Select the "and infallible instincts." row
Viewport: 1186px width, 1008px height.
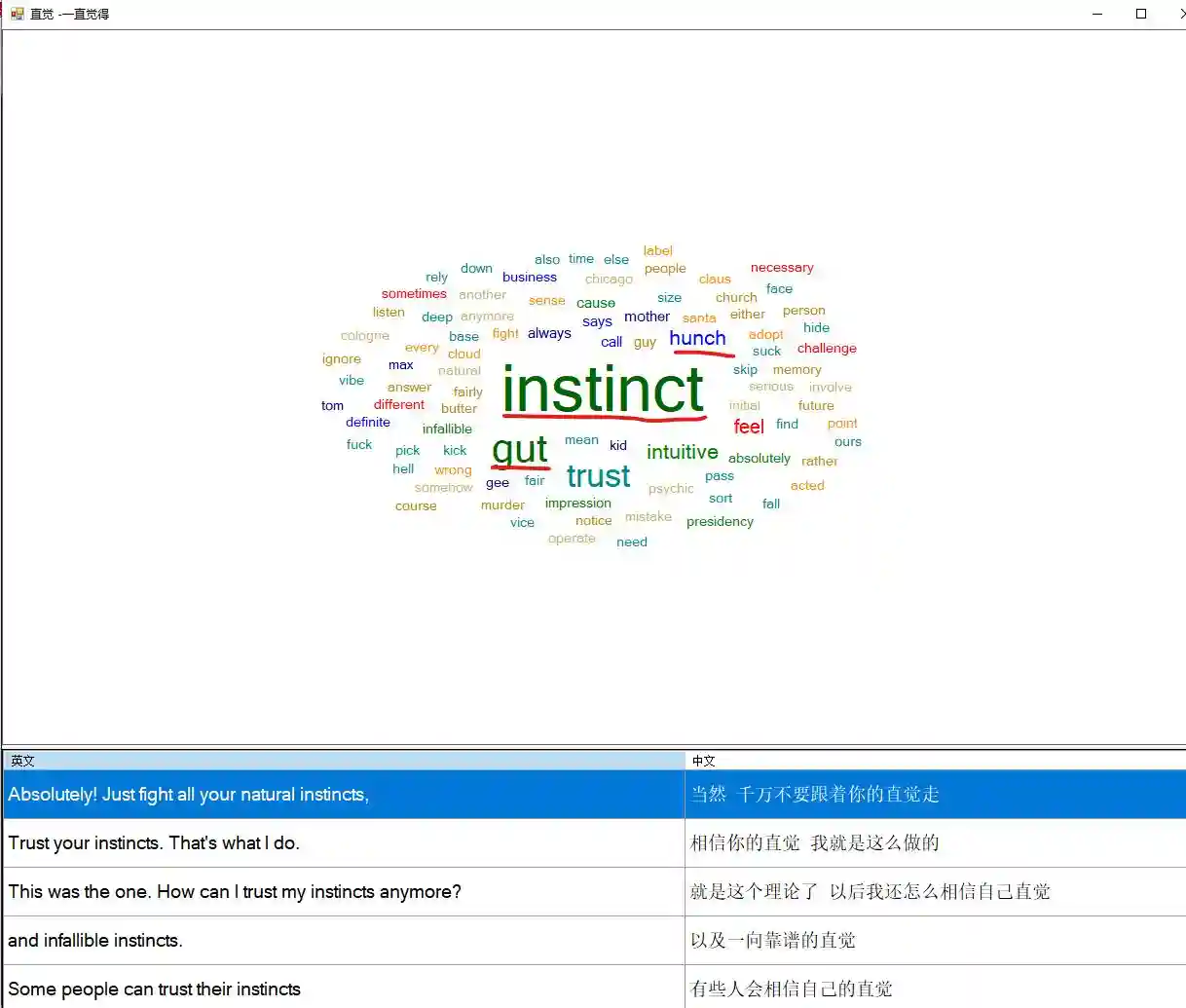click(95, 941)
